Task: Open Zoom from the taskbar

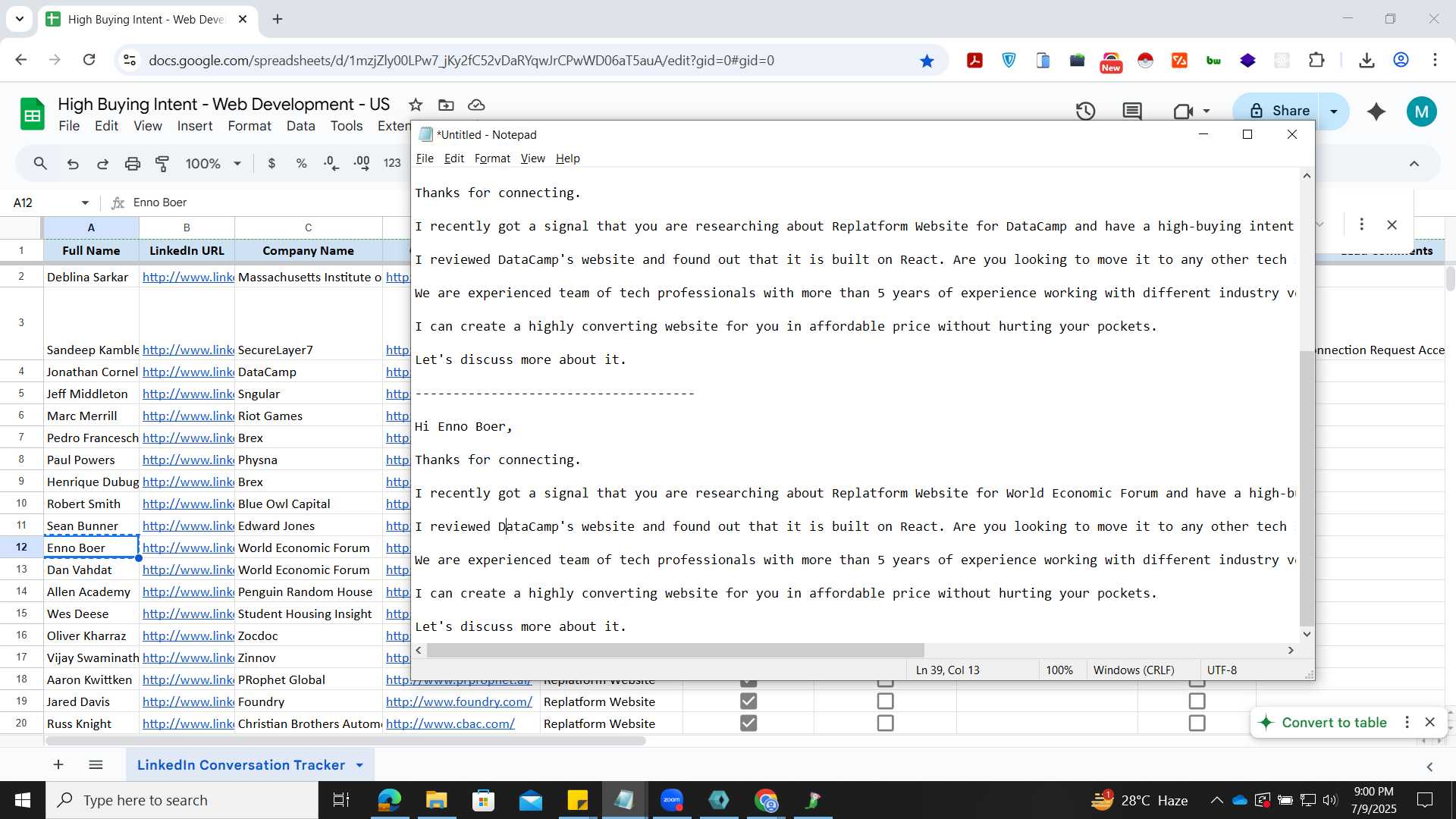Action: click(x=672, y=800)
